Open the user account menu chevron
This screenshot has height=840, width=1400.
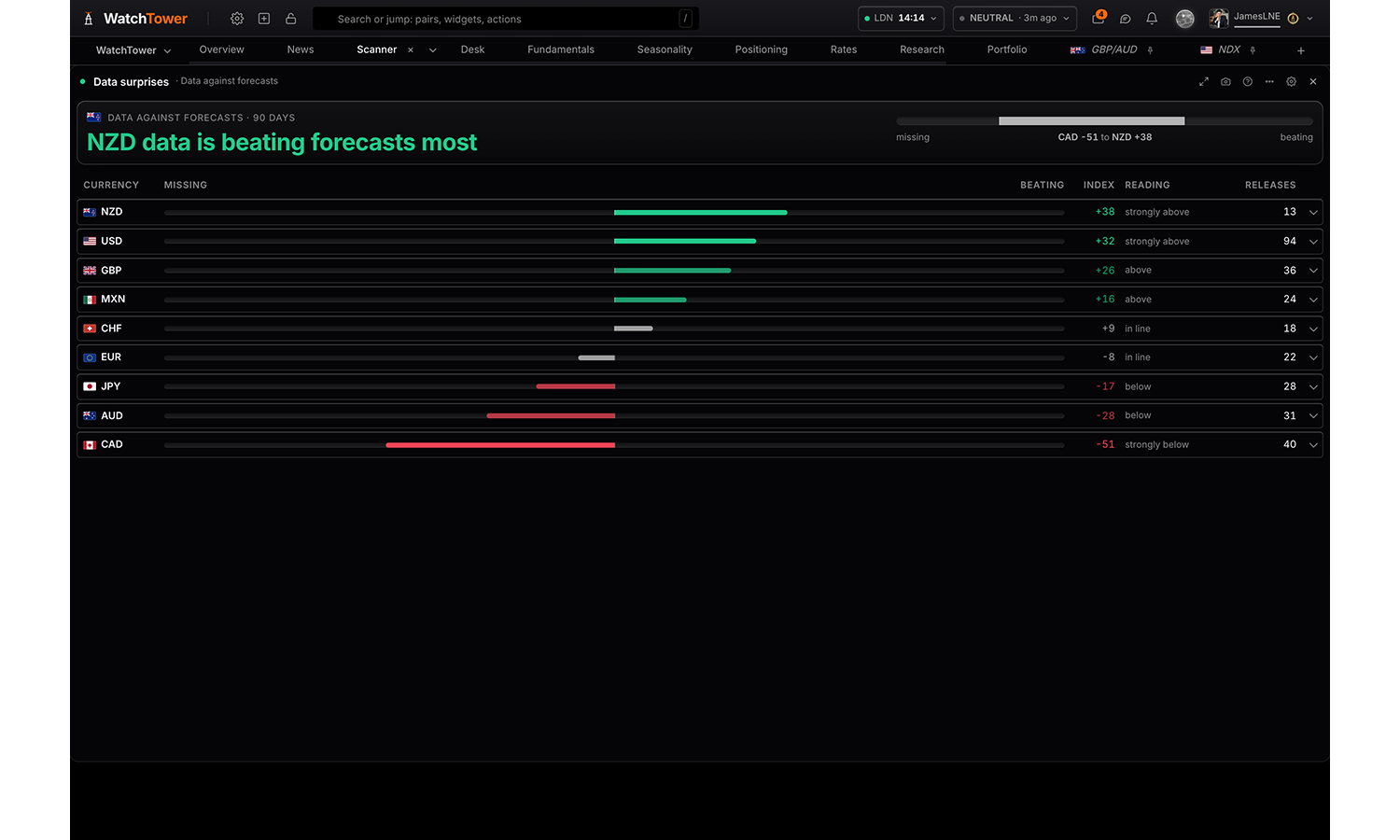coord(1310,19)
